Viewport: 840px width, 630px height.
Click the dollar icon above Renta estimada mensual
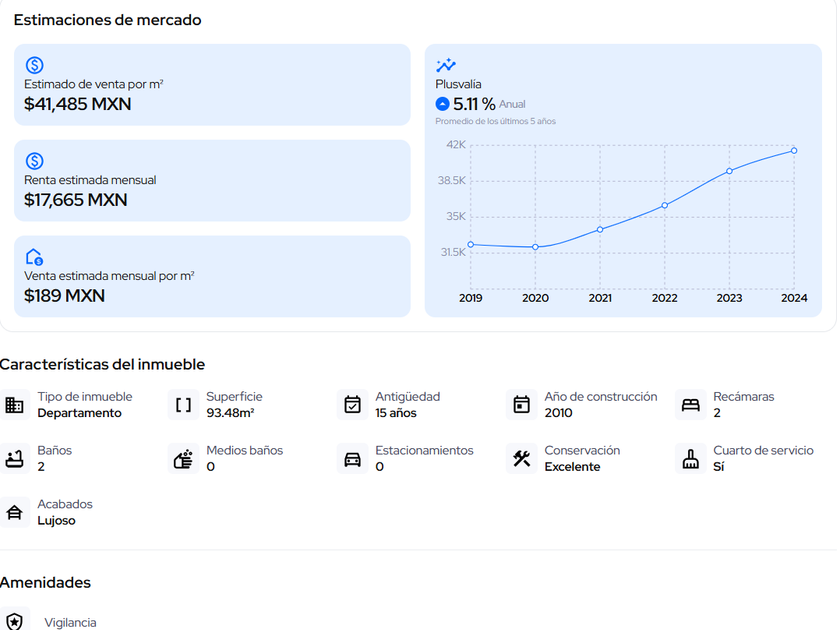point(34,161)
